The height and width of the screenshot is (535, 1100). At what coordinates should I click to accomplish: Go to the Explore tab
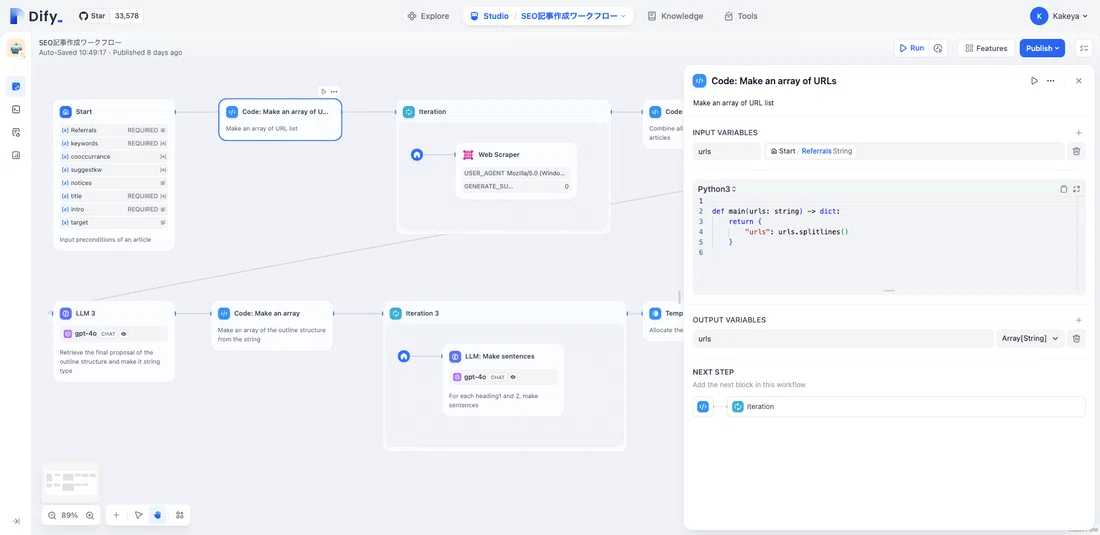(x=429, y=15)
